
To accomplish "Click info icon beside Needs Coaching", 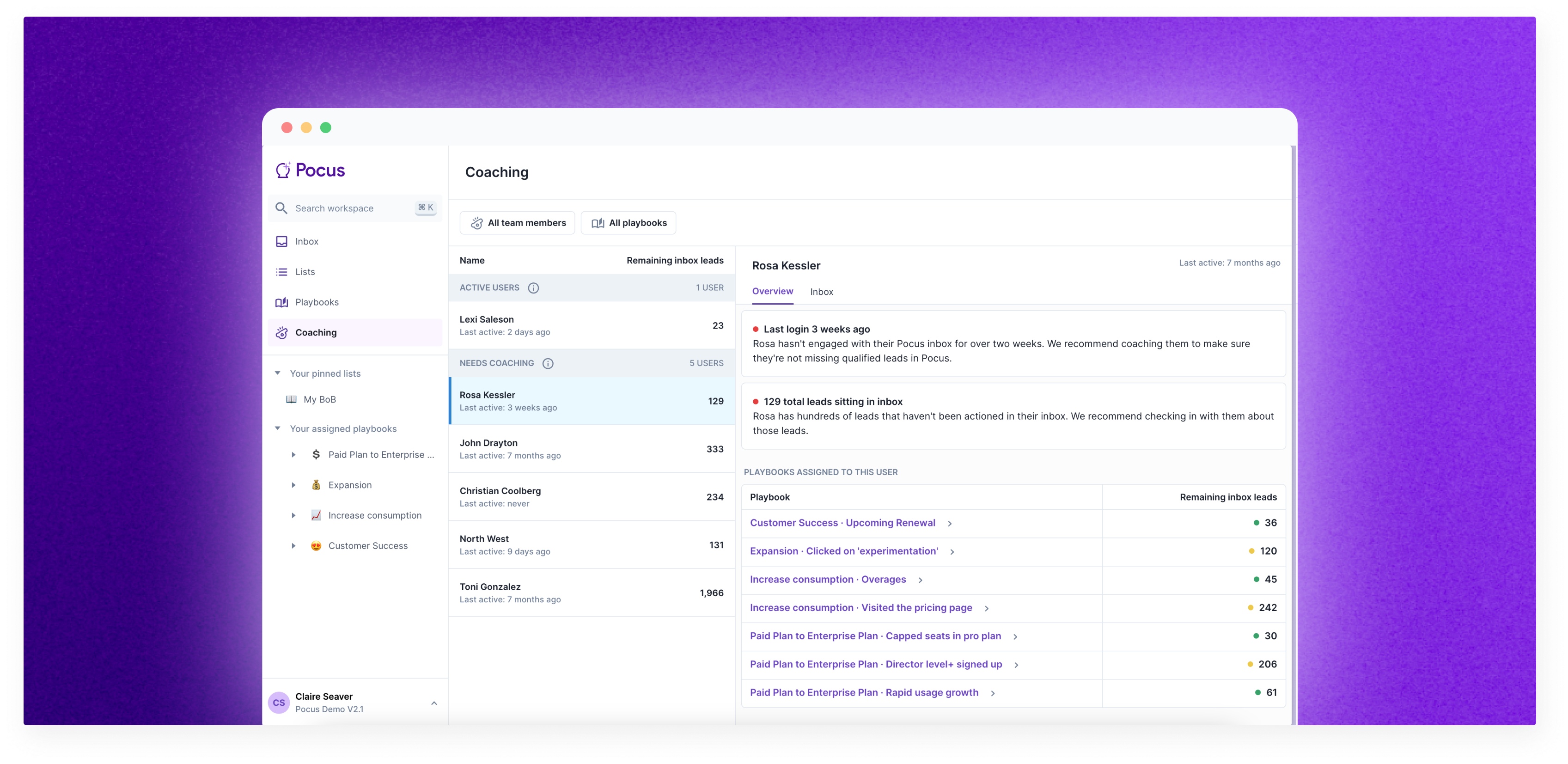I will click(548, 363).
